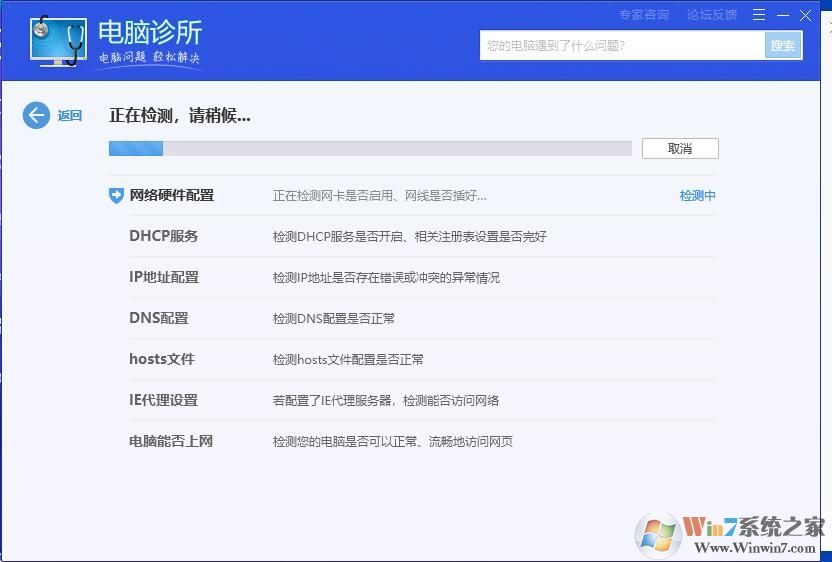This screenshot has height=562, width=832.
Task: Select the IP地址配置 check item
Action: pos(164,277)
